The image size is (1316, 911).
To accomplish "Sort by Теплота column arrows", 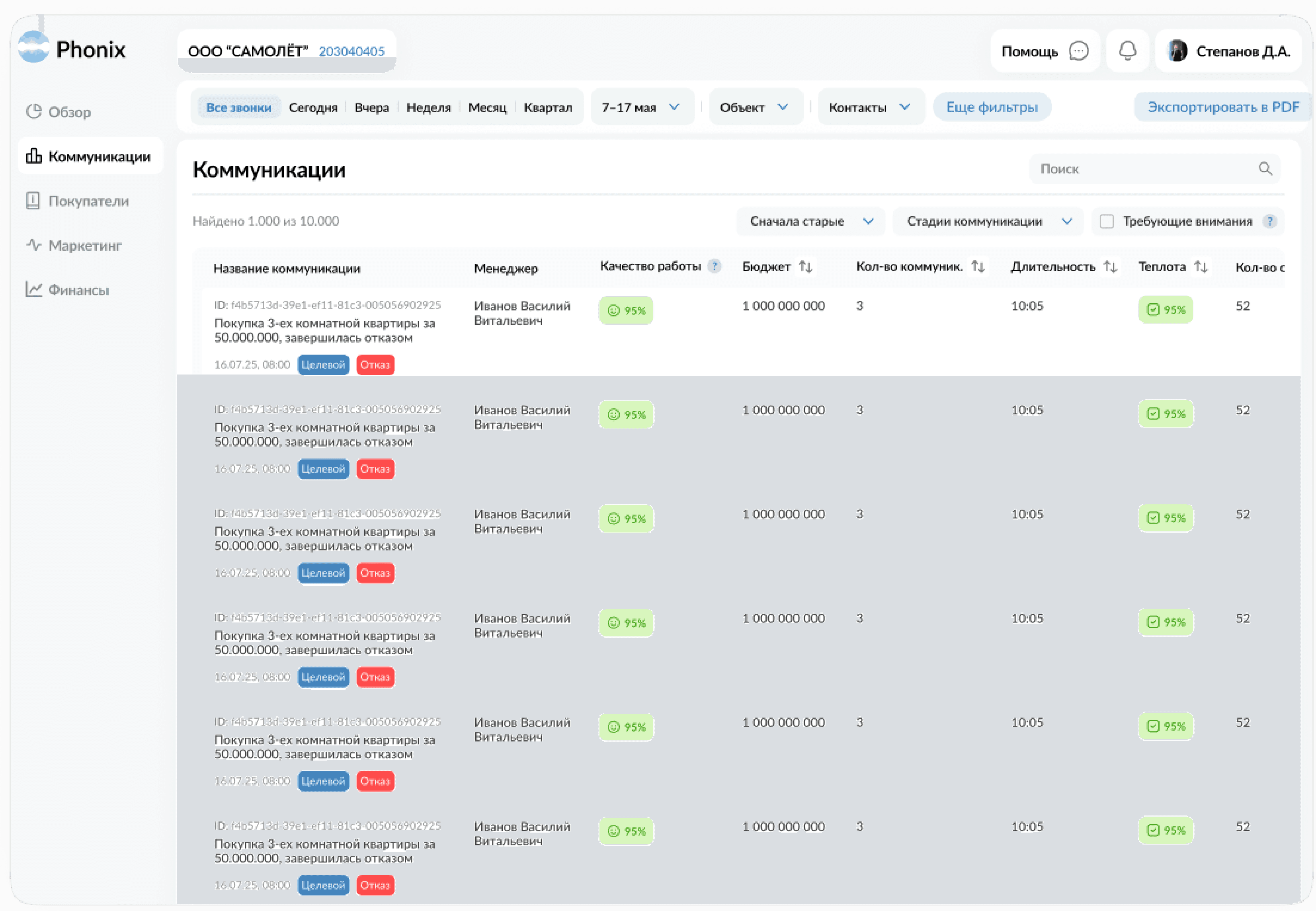I will (x=1201, y=267).
